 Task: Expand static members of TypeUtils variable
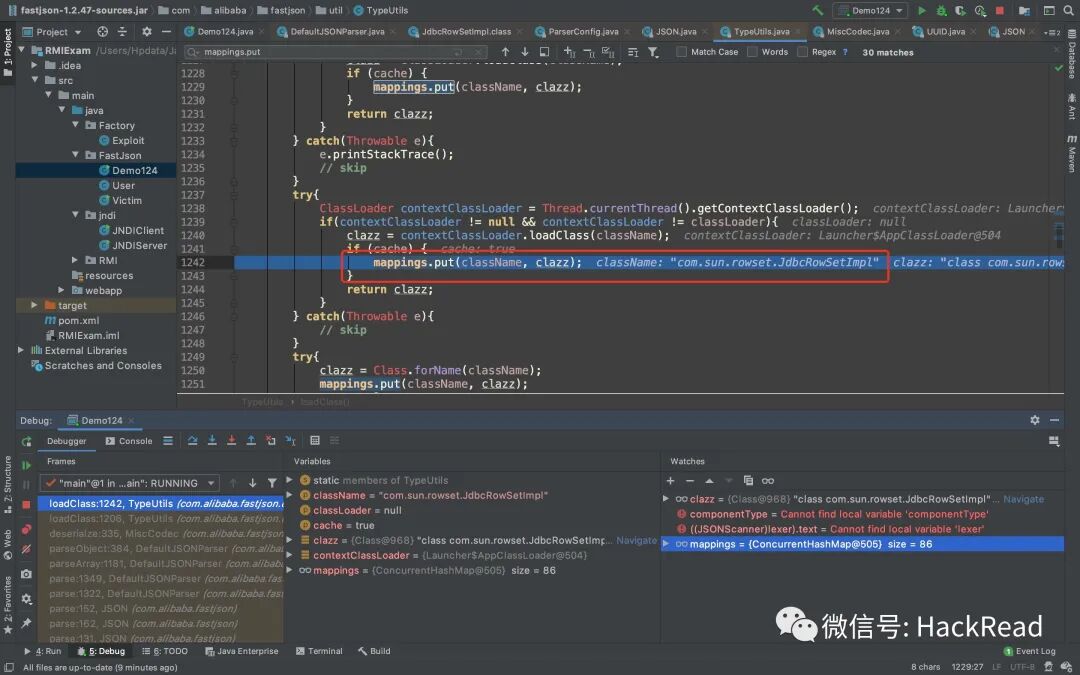290,480
